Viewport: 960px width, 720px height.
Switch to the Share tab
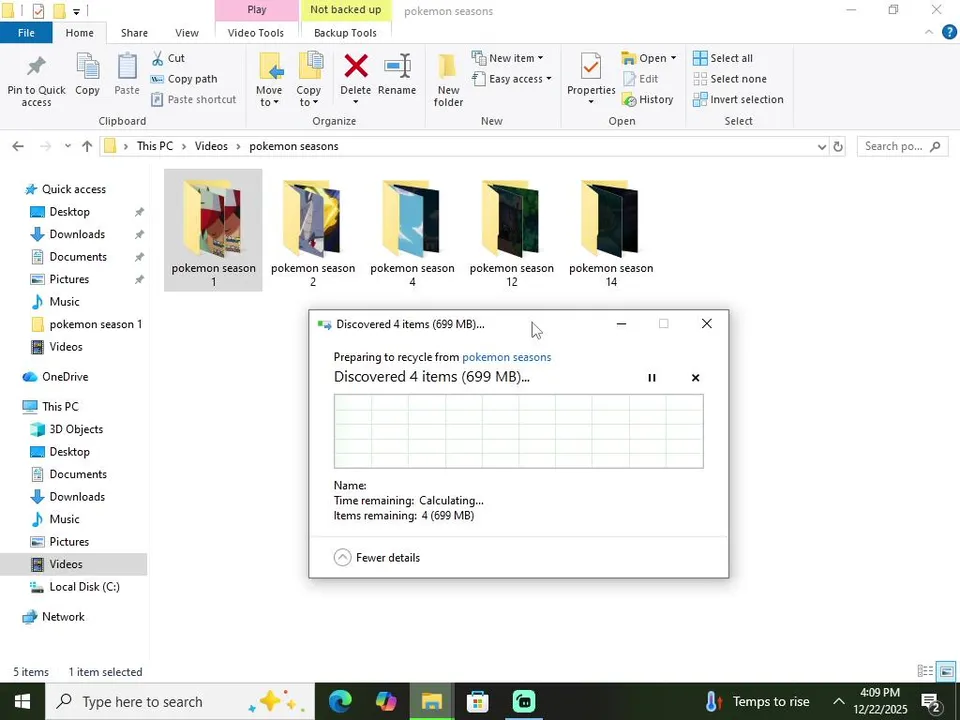coord(134,33)
